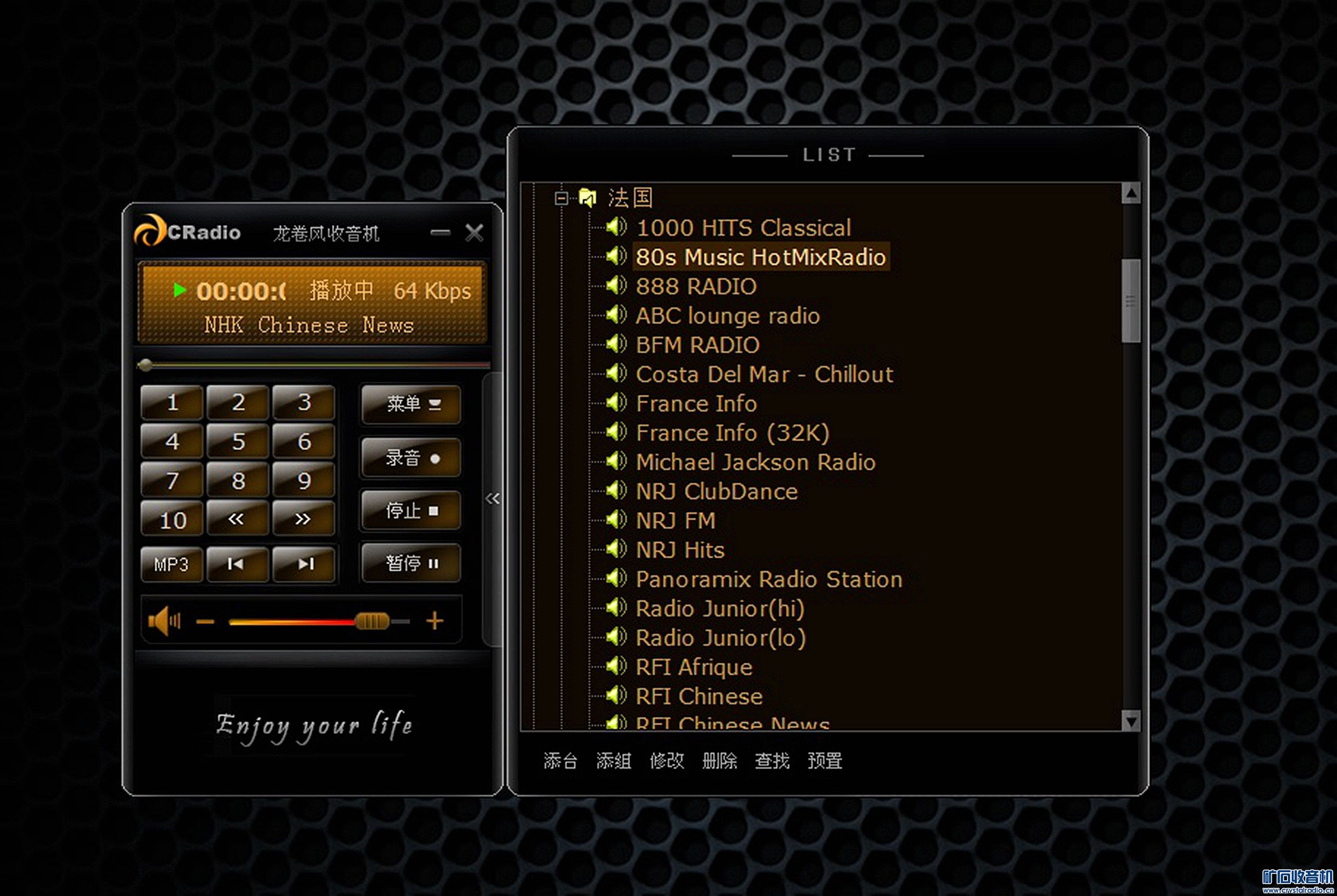
Task: Collapse the 法国 folder tree node
Action: (x=562, y=198)
